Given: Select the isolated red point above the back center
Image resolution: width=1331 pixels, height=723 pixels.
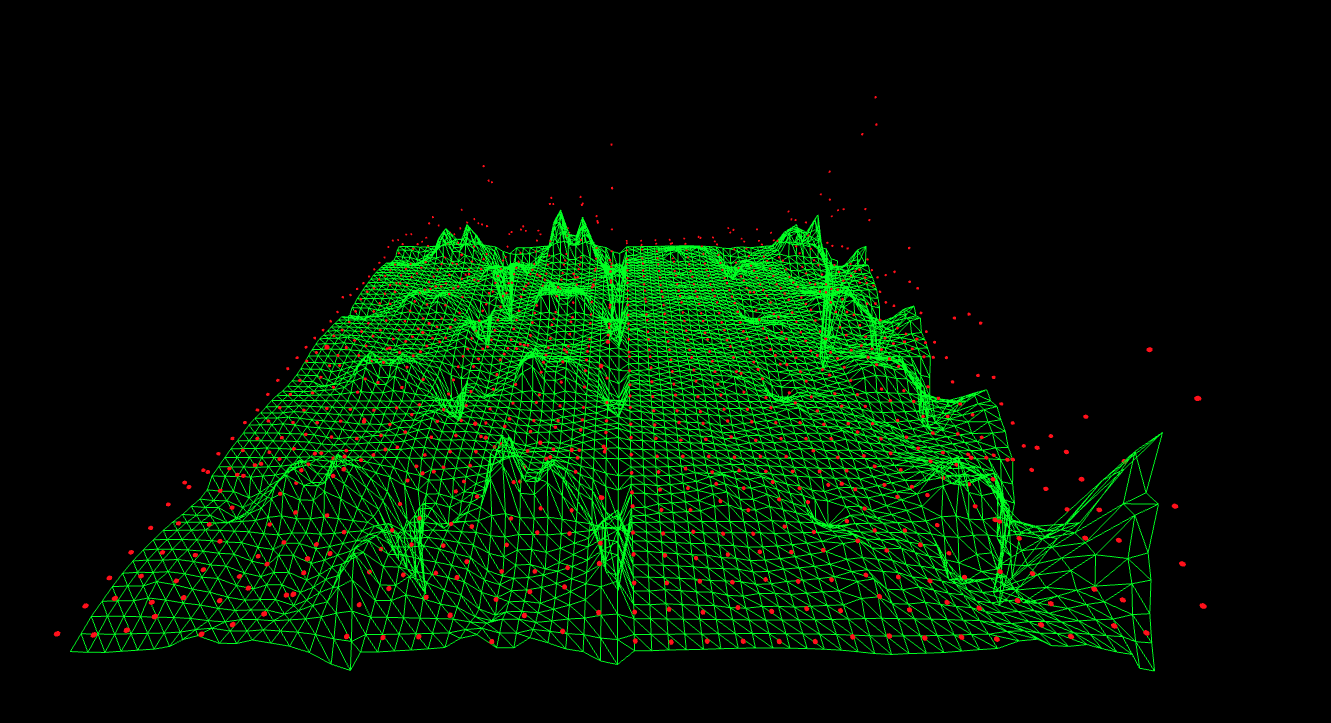Looking at the screenshot, I should (x=611, y=144).
